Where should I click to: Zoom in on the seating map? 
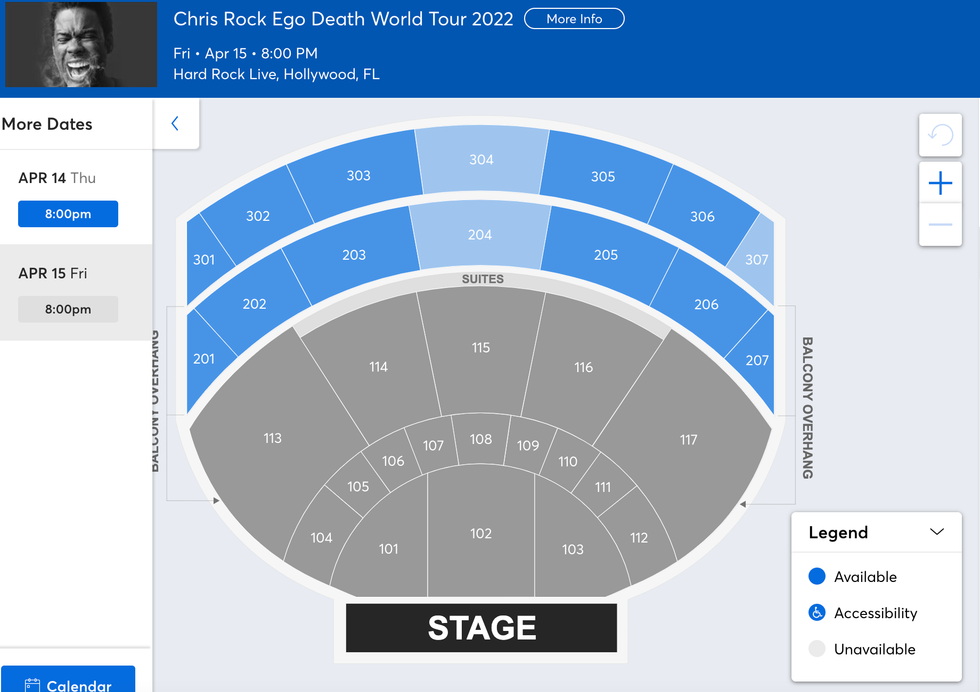click(940, 183)
